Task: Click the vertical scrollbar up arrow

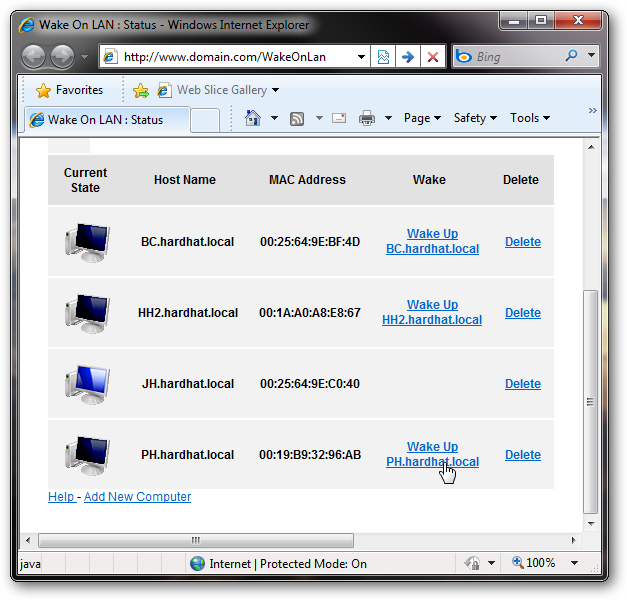Action: pyautogui.click(x=591, y=147)
